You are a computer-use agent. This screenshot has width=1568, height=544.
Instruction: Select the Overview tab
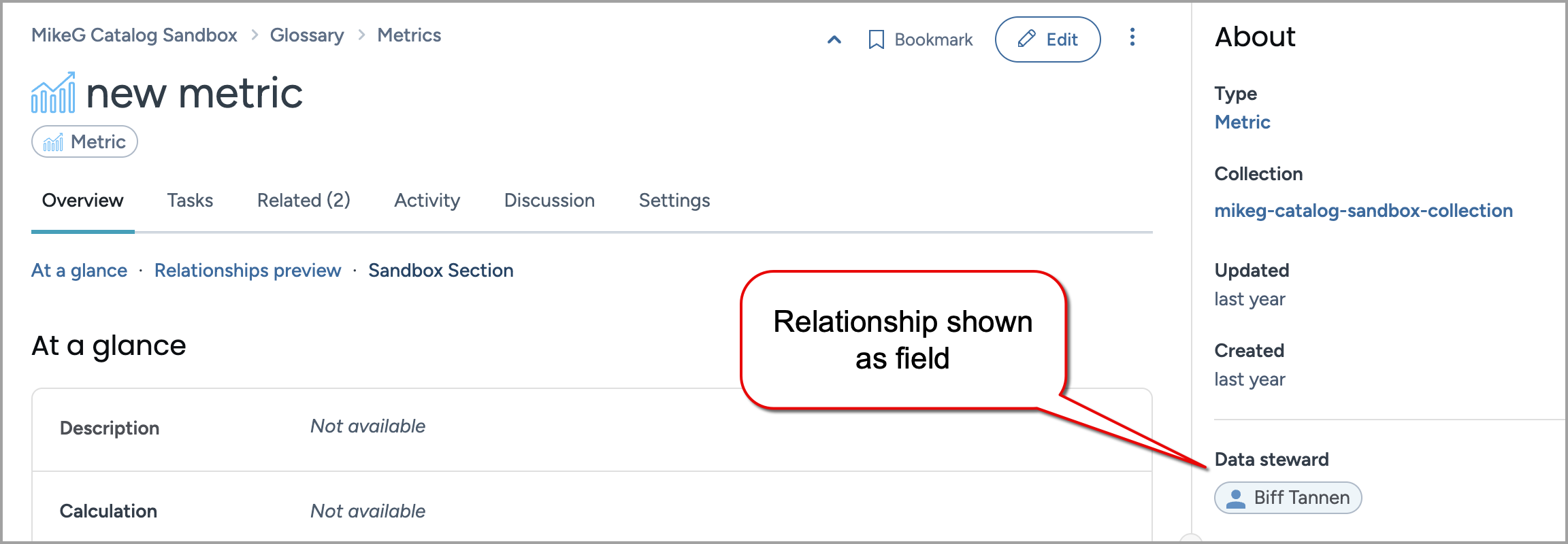click(x=83, y=201)
